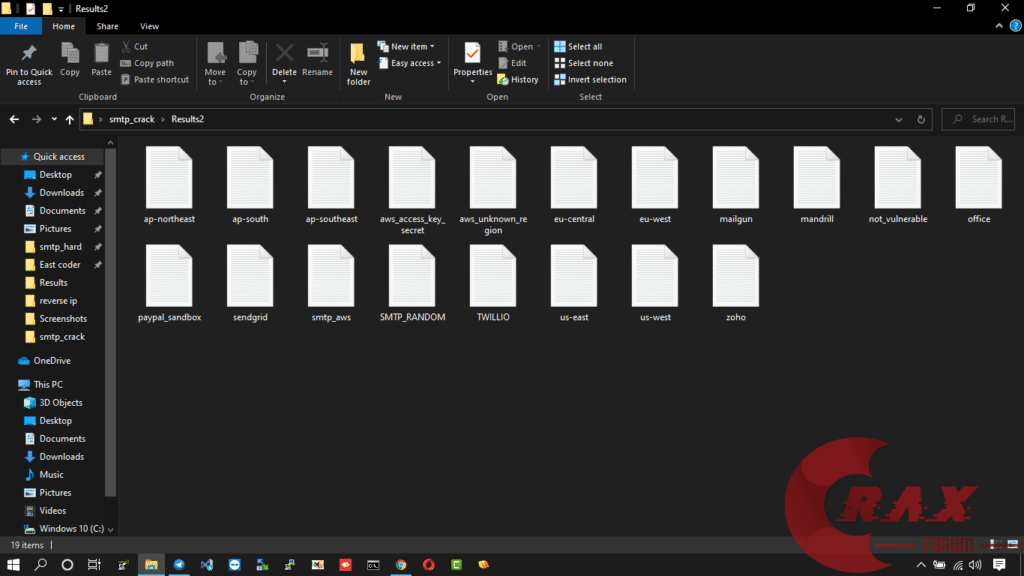This screenshot has width=1024, height=576.
Task: Open taskbar Search icon
Action: [x=40, y=564]
